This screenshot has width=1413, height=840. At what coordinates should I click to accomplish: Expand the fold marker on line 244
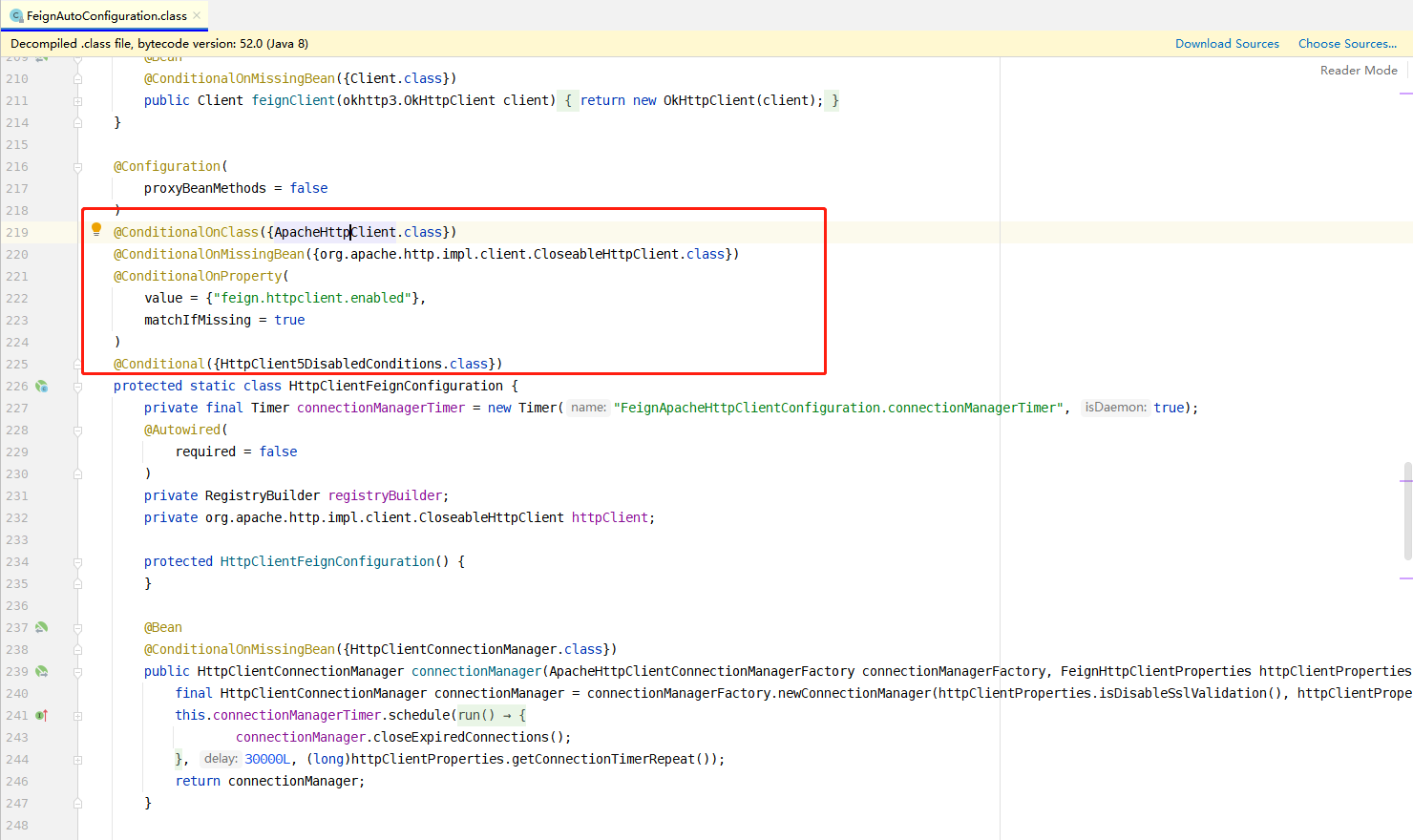[x=78, y=760]
